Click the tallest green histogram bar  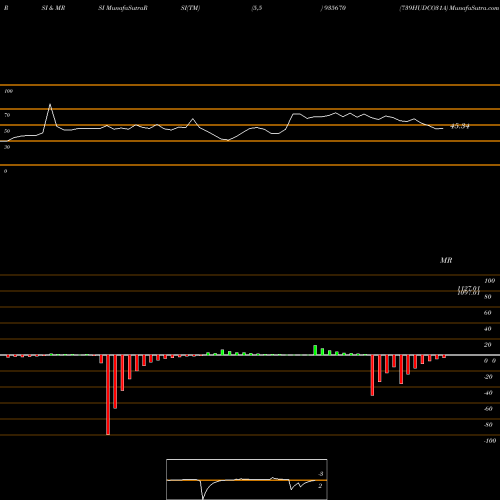[x=315, y=350]
